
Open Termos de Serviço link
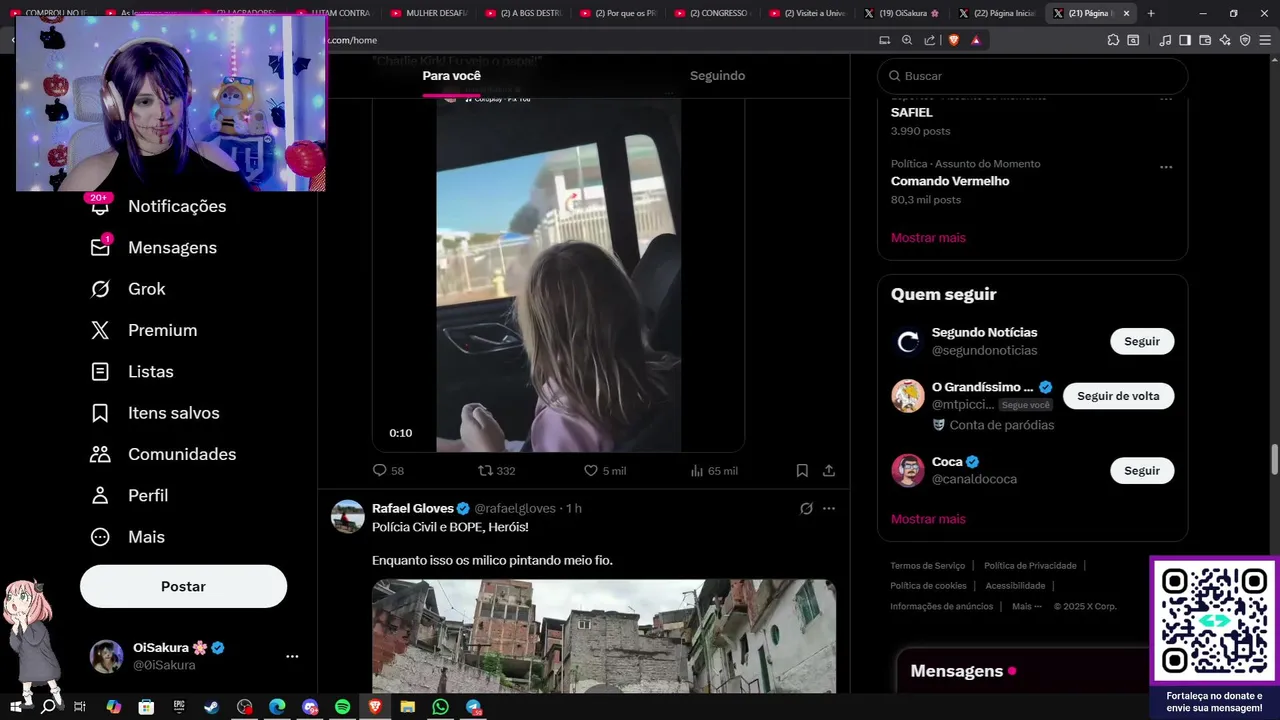[x=928, y=566]
